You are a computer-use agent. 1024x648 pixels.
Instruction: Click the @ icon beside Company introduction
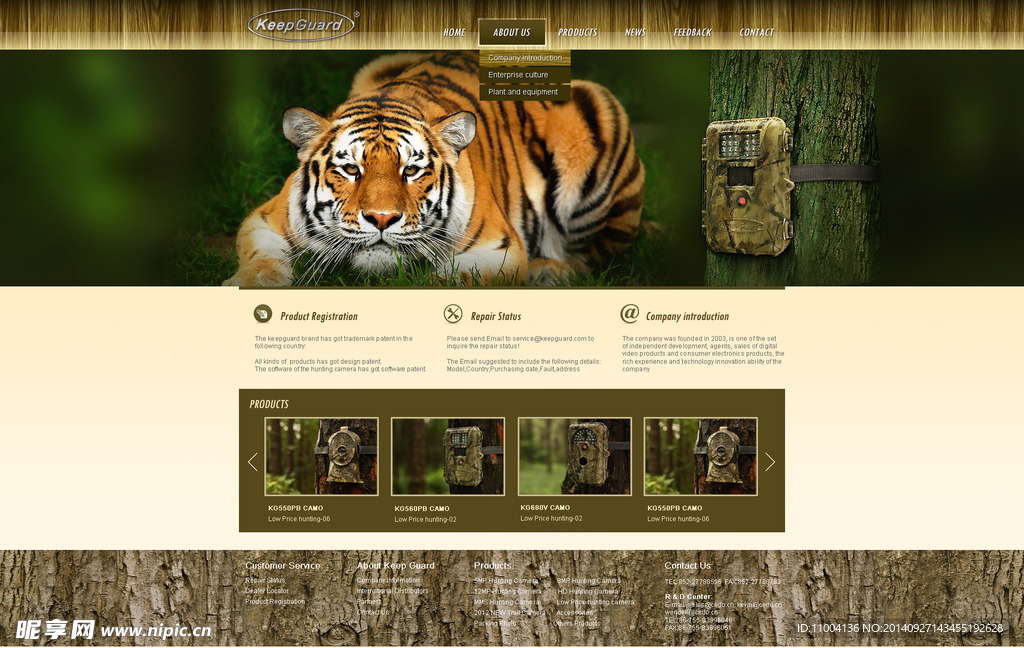630,314
